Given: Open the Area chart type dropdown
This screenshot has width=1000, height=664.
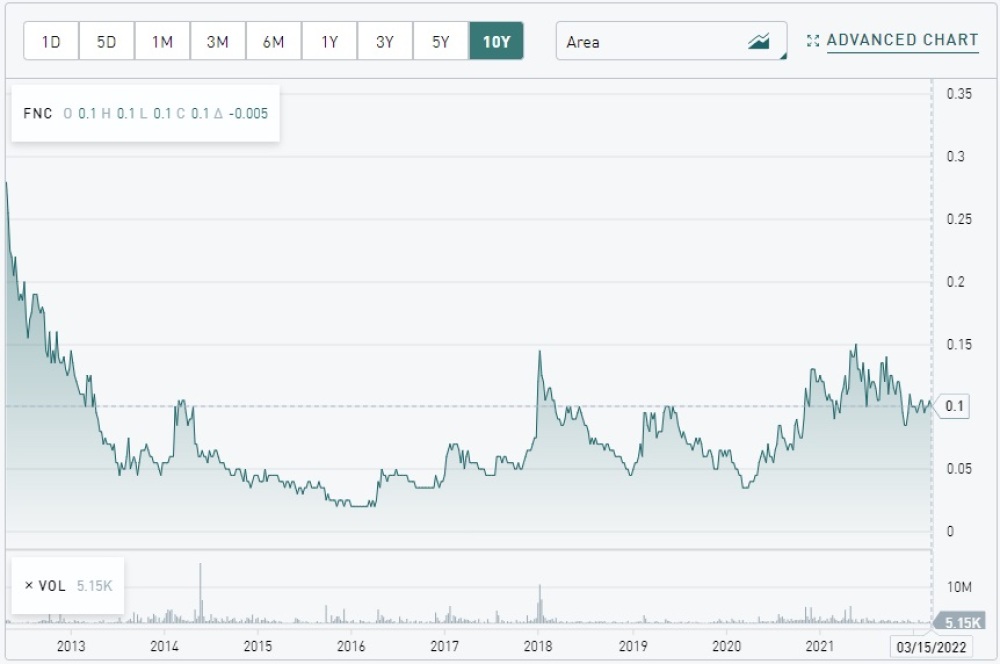Looking at the screenshot, I should pos(672,41).
